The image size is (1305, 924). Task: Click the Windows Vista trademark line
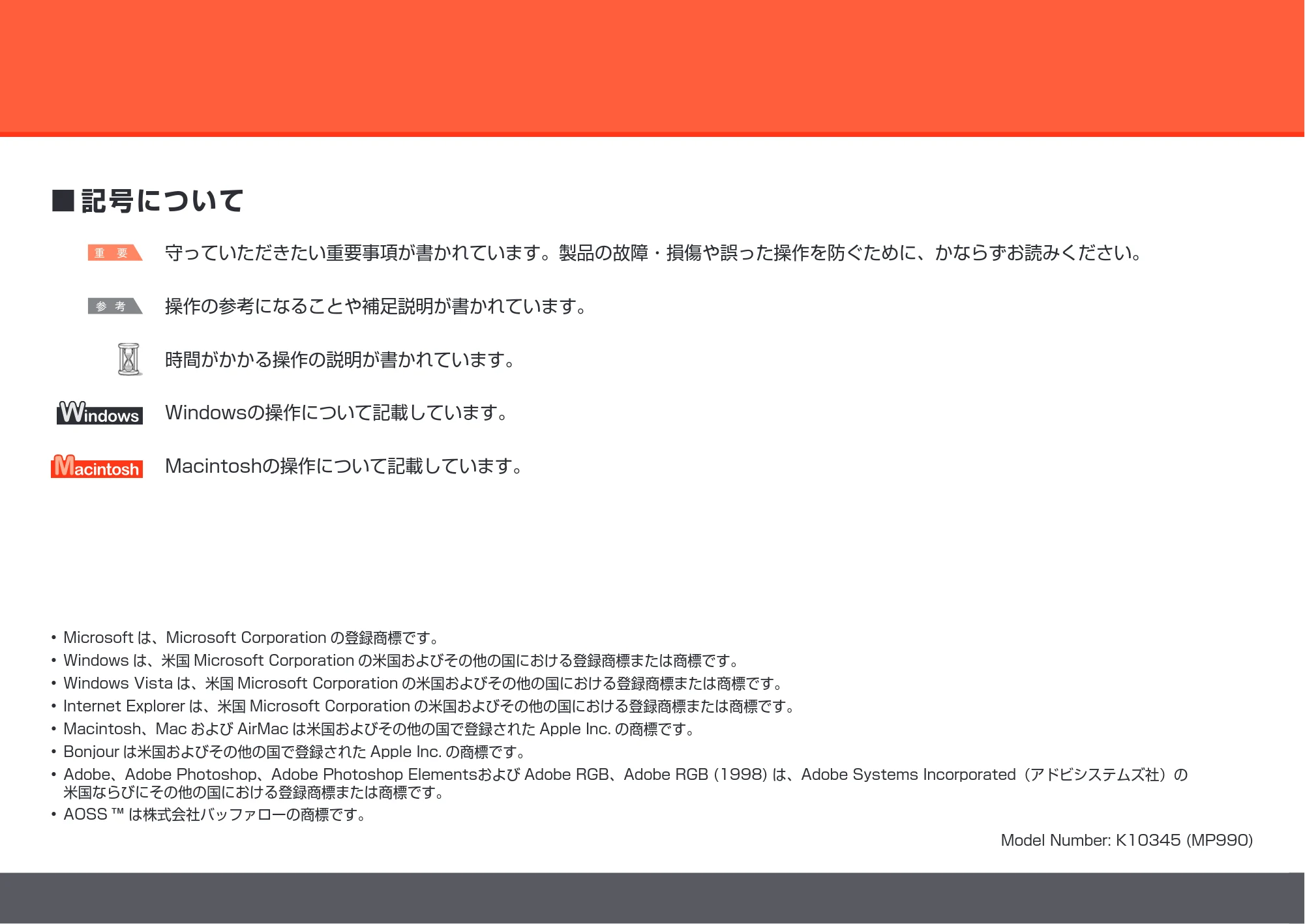[x=423, y=683]
